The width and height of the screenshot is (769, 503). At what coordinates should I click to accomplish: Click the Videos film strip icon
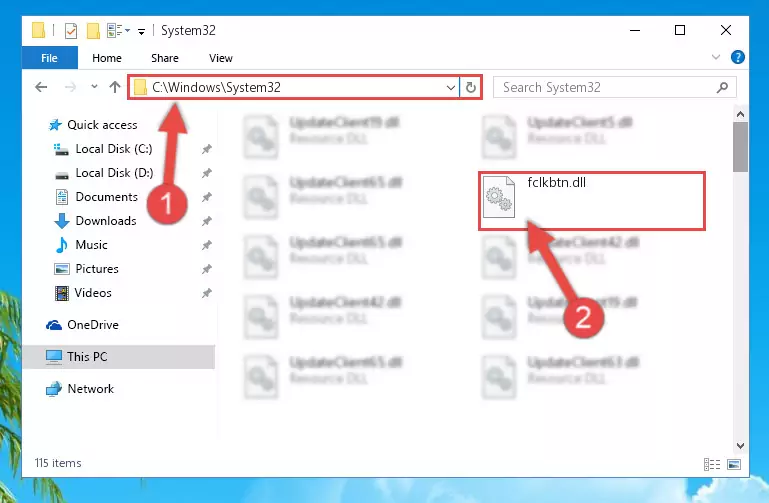pyautogui.click(x=61, y=293)
